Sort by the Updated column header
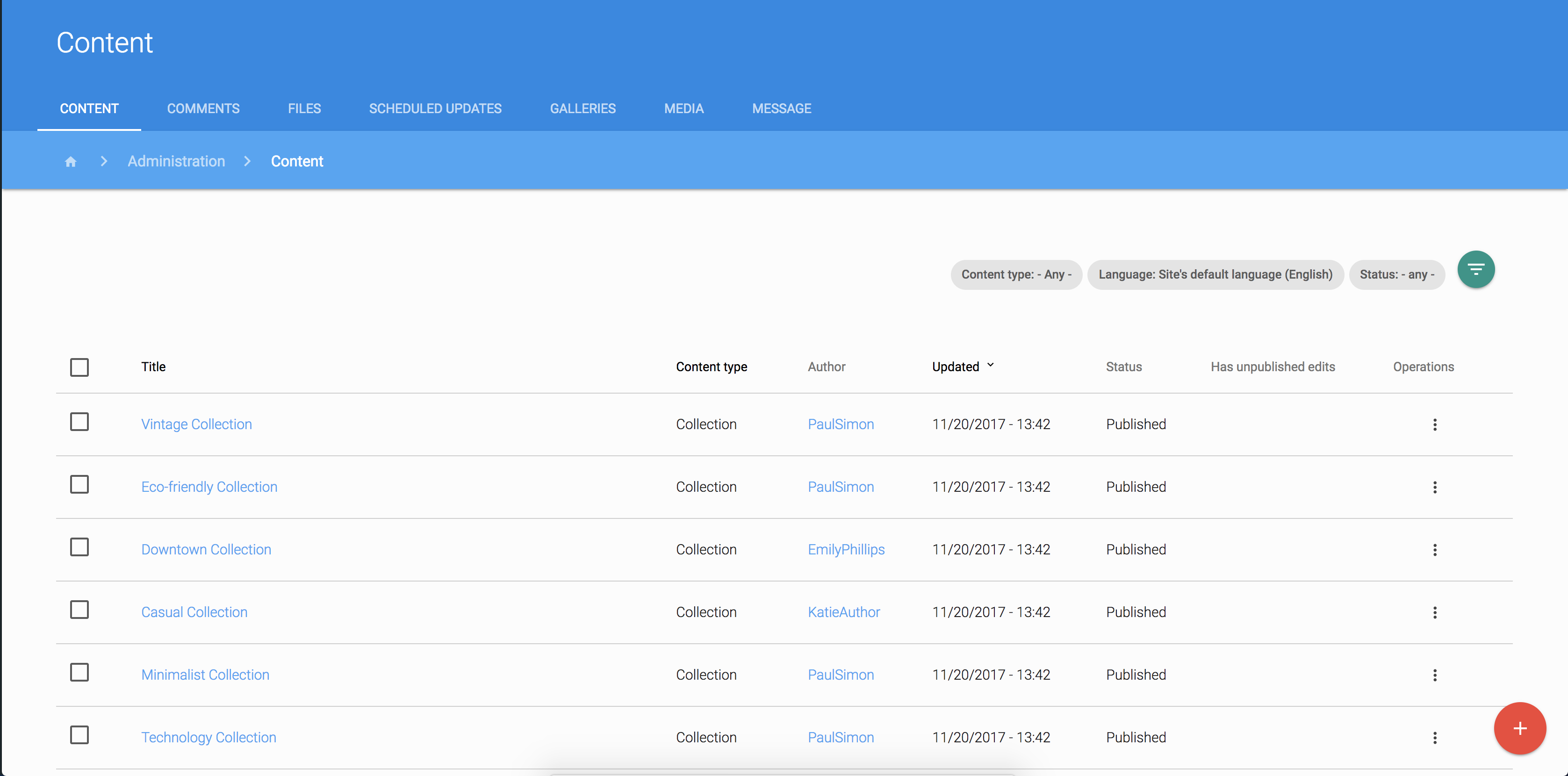 point(956,366)
